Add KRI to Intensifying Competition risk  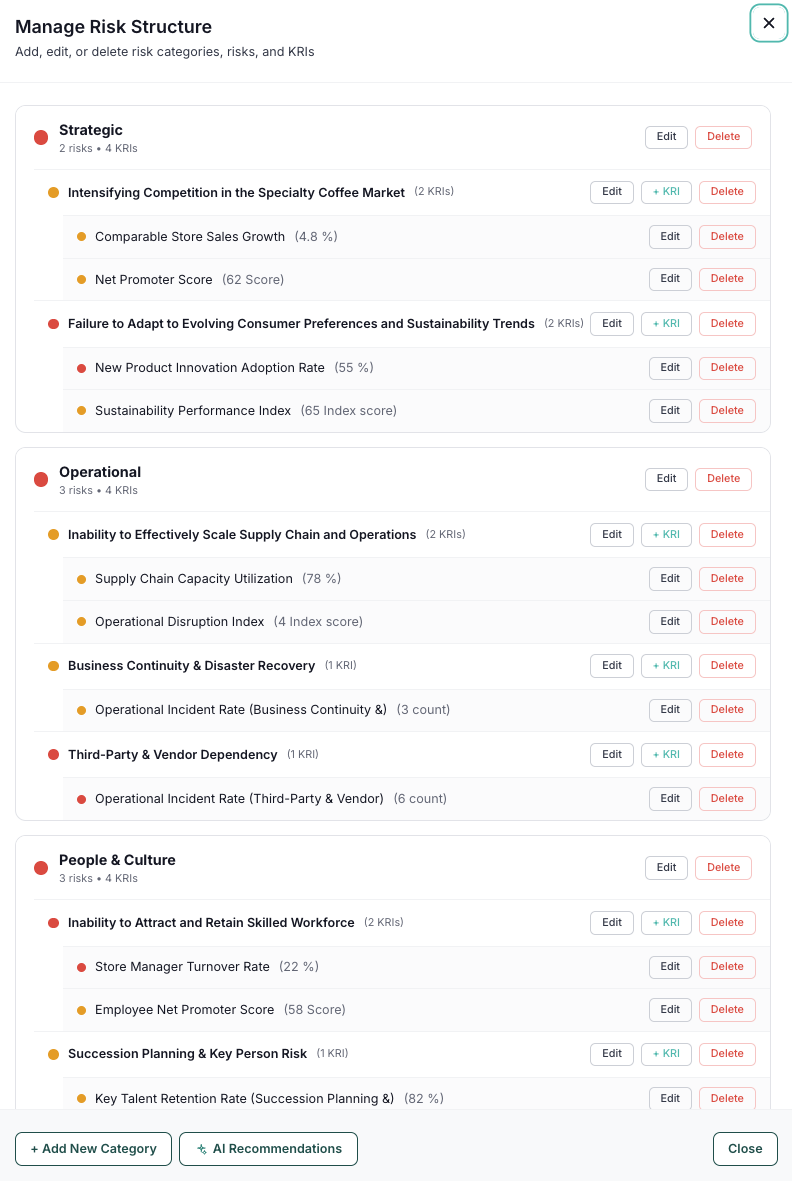coord(666,192)
